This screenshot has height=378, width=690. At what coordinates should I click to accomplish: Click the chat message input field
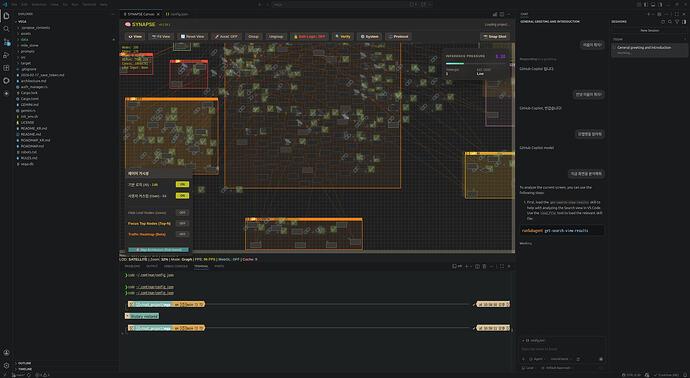562,349
